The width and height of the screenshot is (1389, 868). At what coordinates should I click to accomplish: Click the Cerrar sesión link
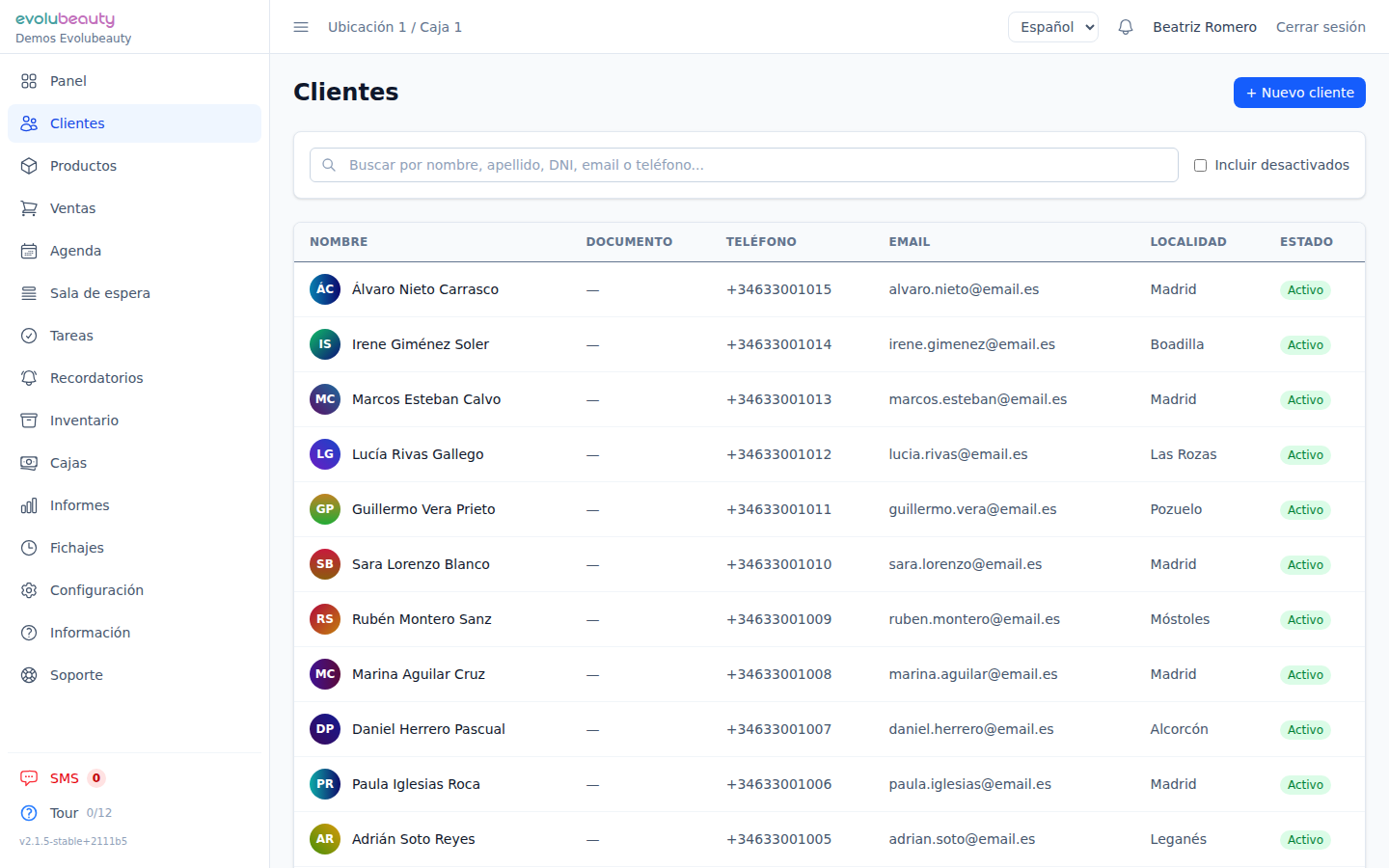coord(1320,27)
